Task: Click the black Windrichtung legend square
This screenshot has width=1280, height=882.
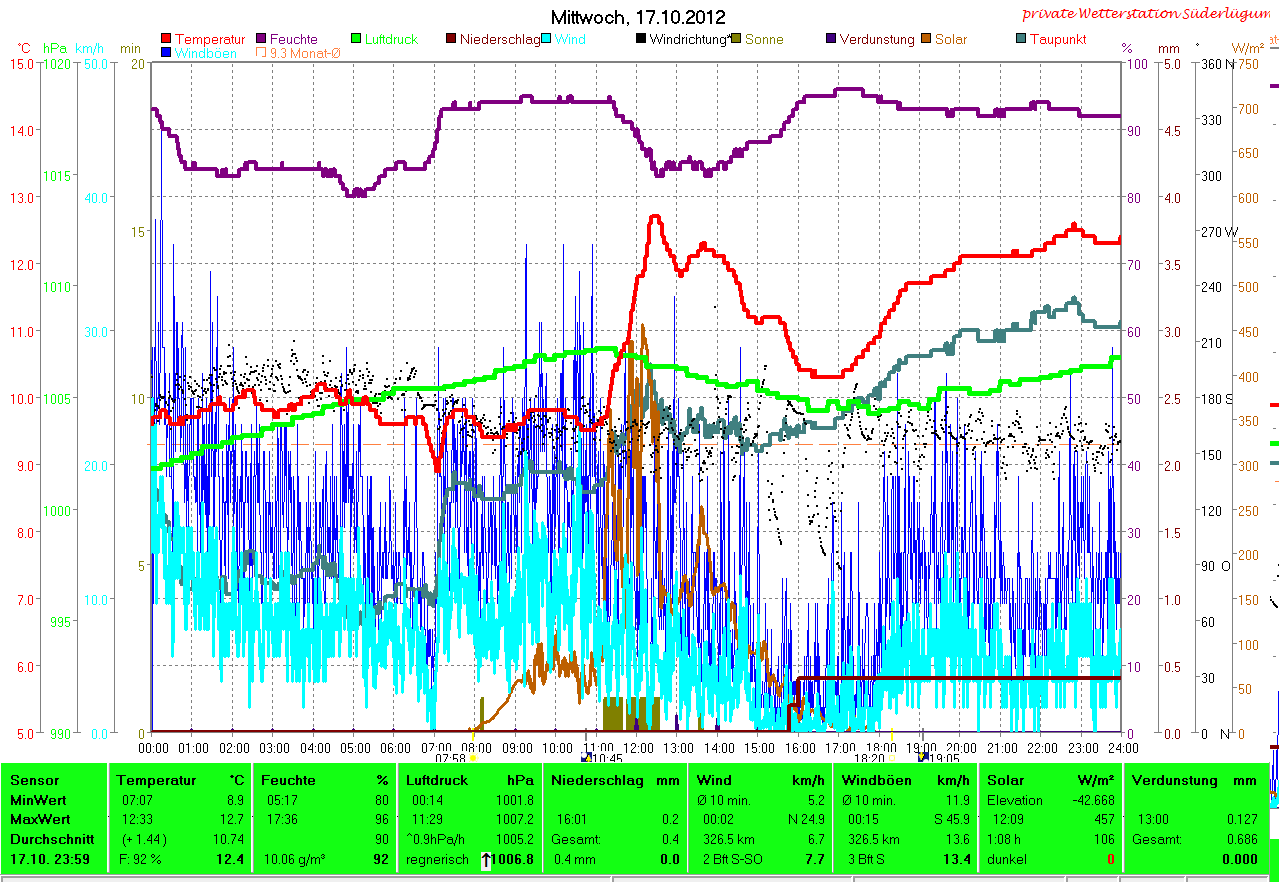Action: pyautogui.click(x=641, y=40)
